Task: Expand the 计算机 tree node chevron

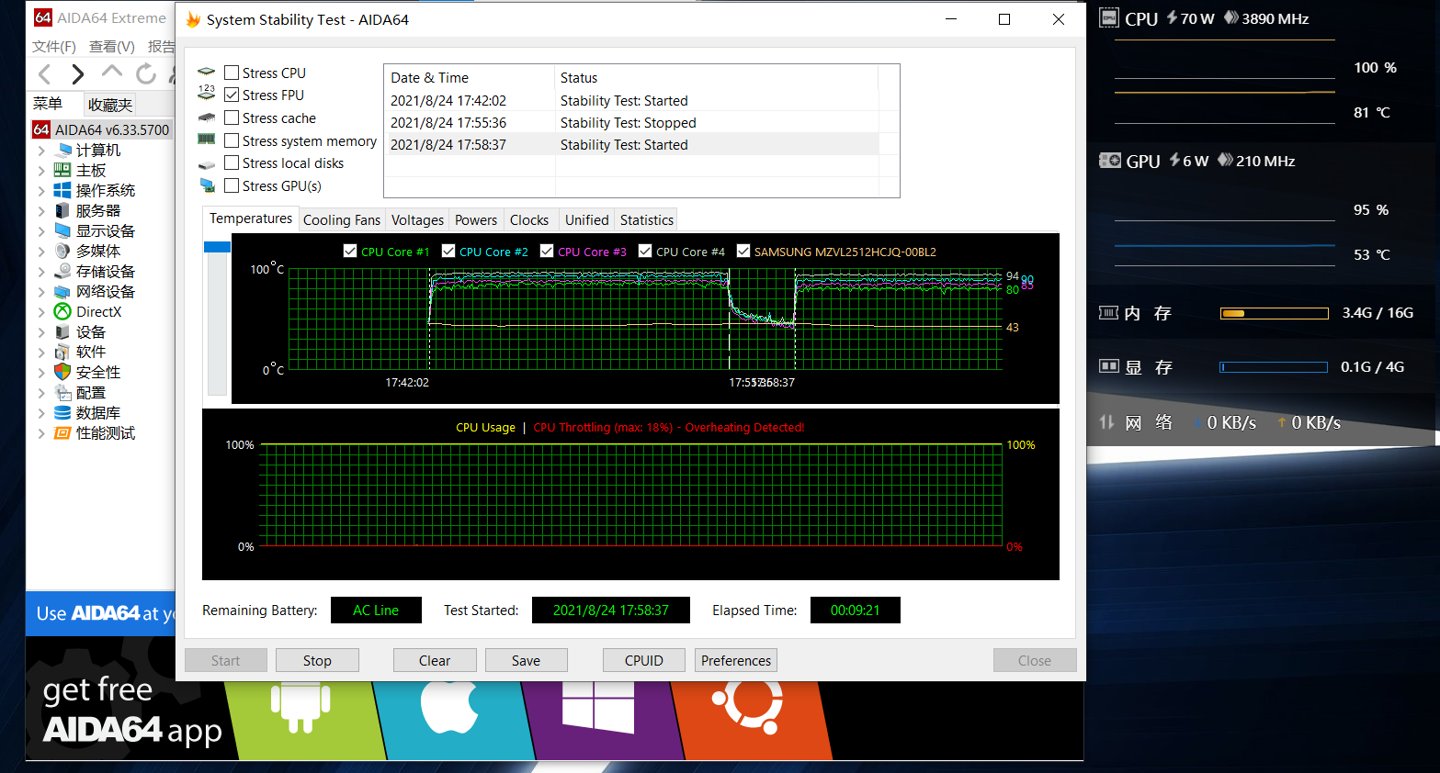Action: [x=41, y=150]
